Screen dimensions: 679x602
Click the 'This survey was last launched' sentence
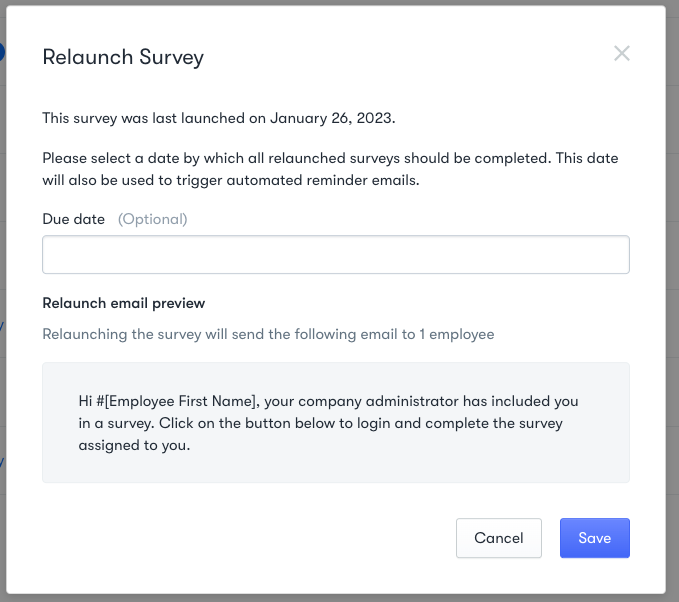(219, 118)
